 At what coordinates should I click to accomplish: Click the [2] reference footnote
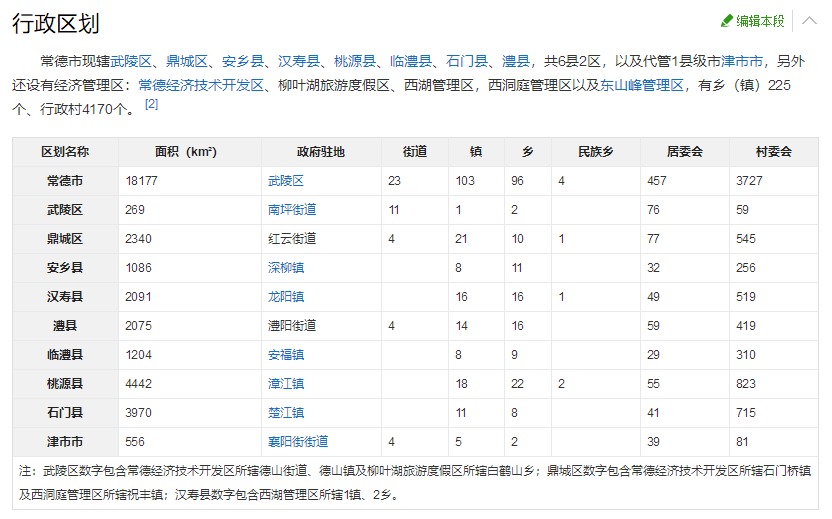click(152, 104)
